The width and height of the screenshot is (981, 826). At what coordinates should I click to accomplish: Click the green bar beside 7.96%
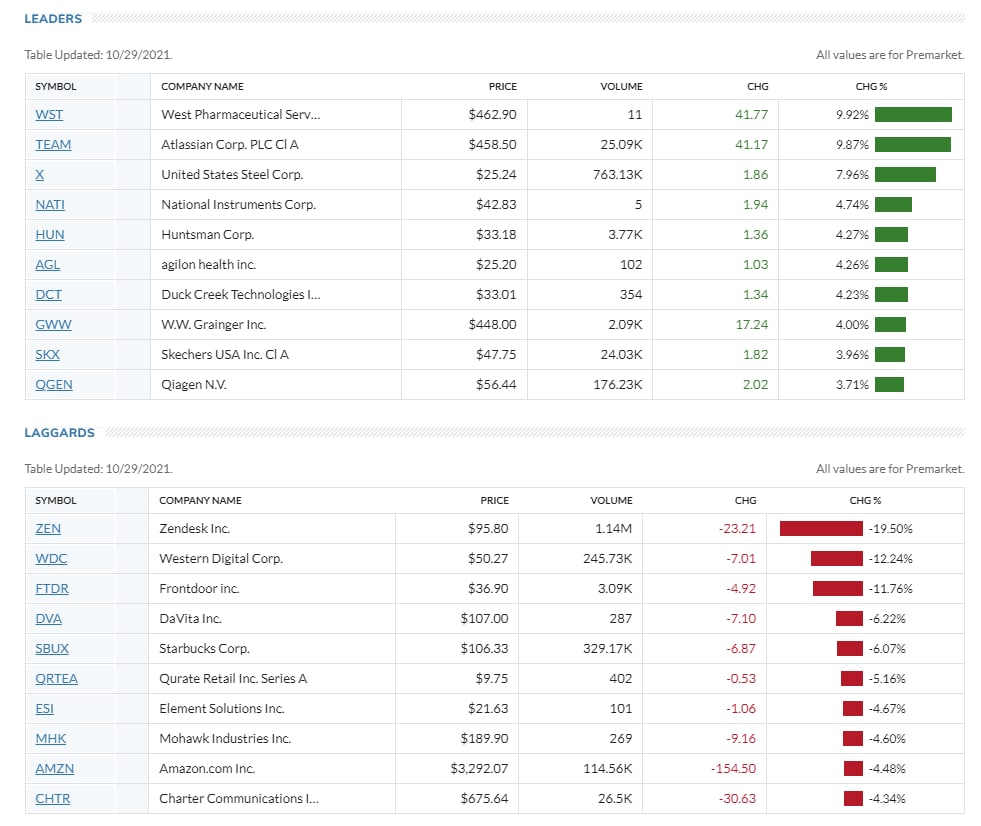point(905,175)
